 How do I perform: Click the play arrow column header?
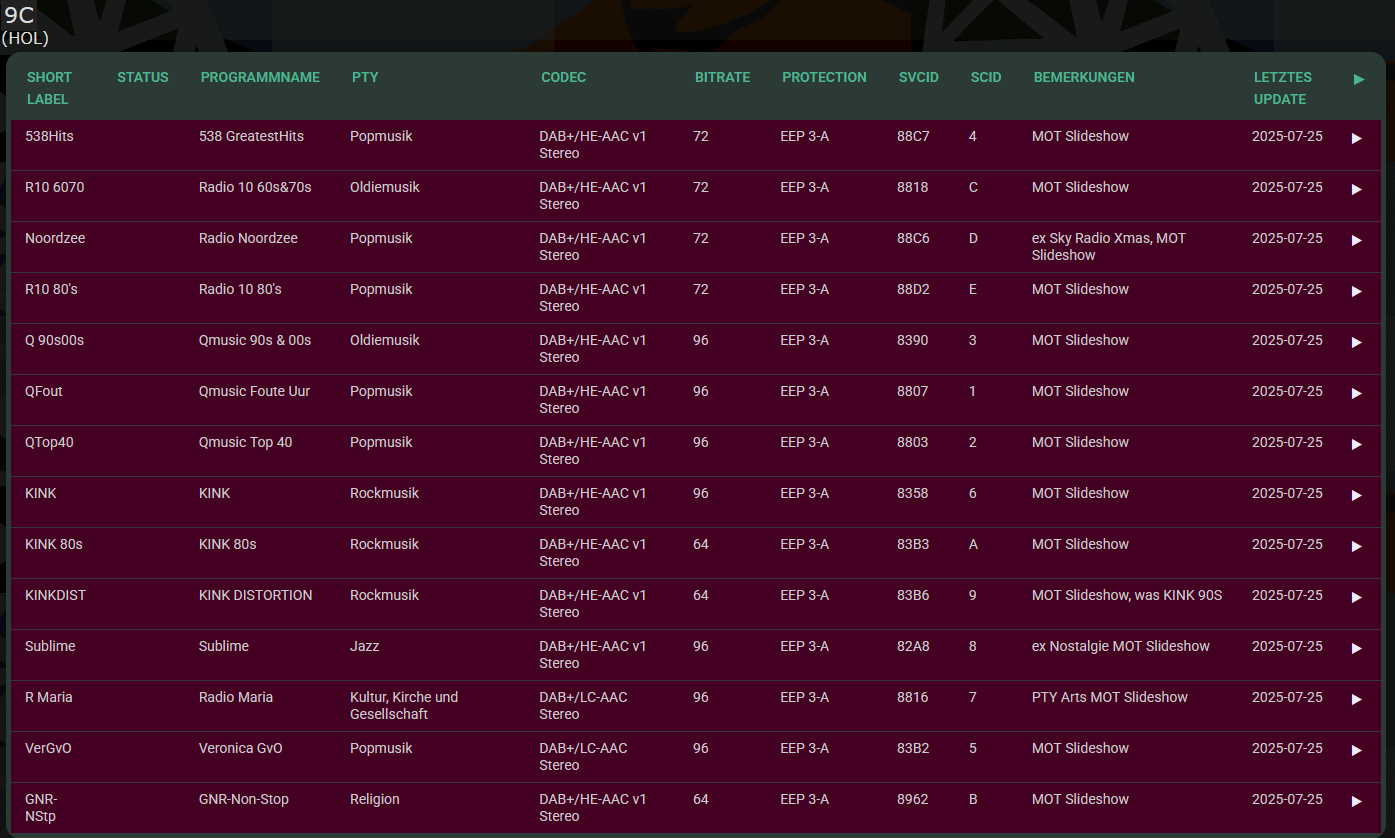pos(1358,79)
